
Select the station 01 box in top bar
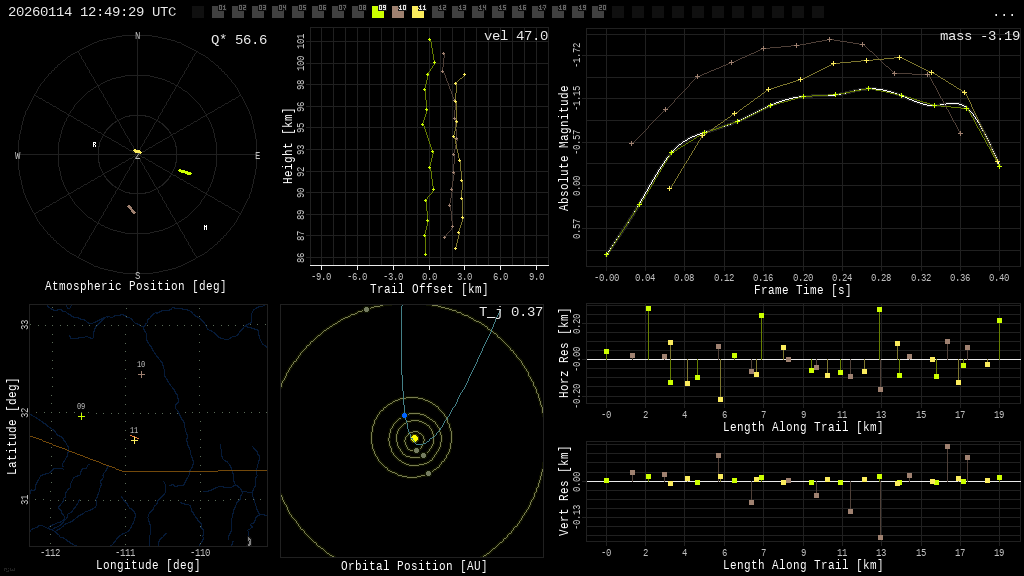click(218, 12)
